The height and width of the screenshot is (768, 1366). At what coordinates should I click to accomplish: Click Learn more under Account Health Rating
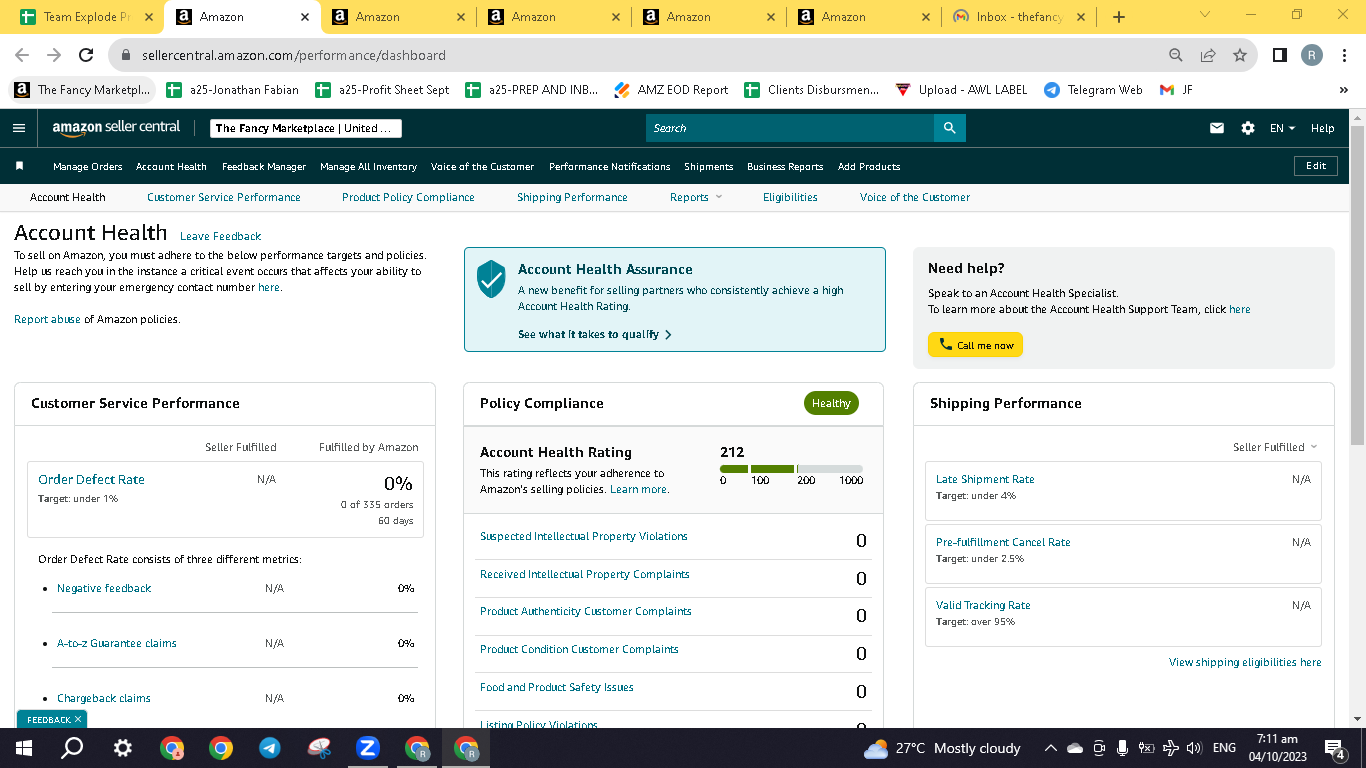639,489
